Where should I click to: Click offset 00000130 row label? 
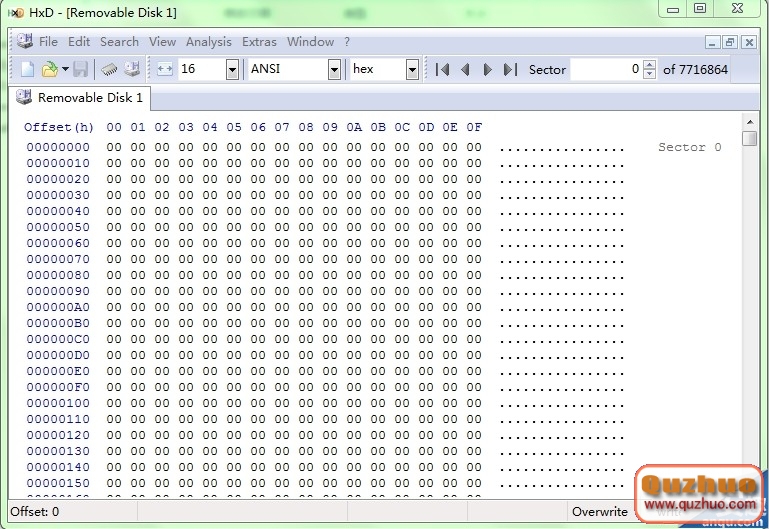tap(58, 451)
